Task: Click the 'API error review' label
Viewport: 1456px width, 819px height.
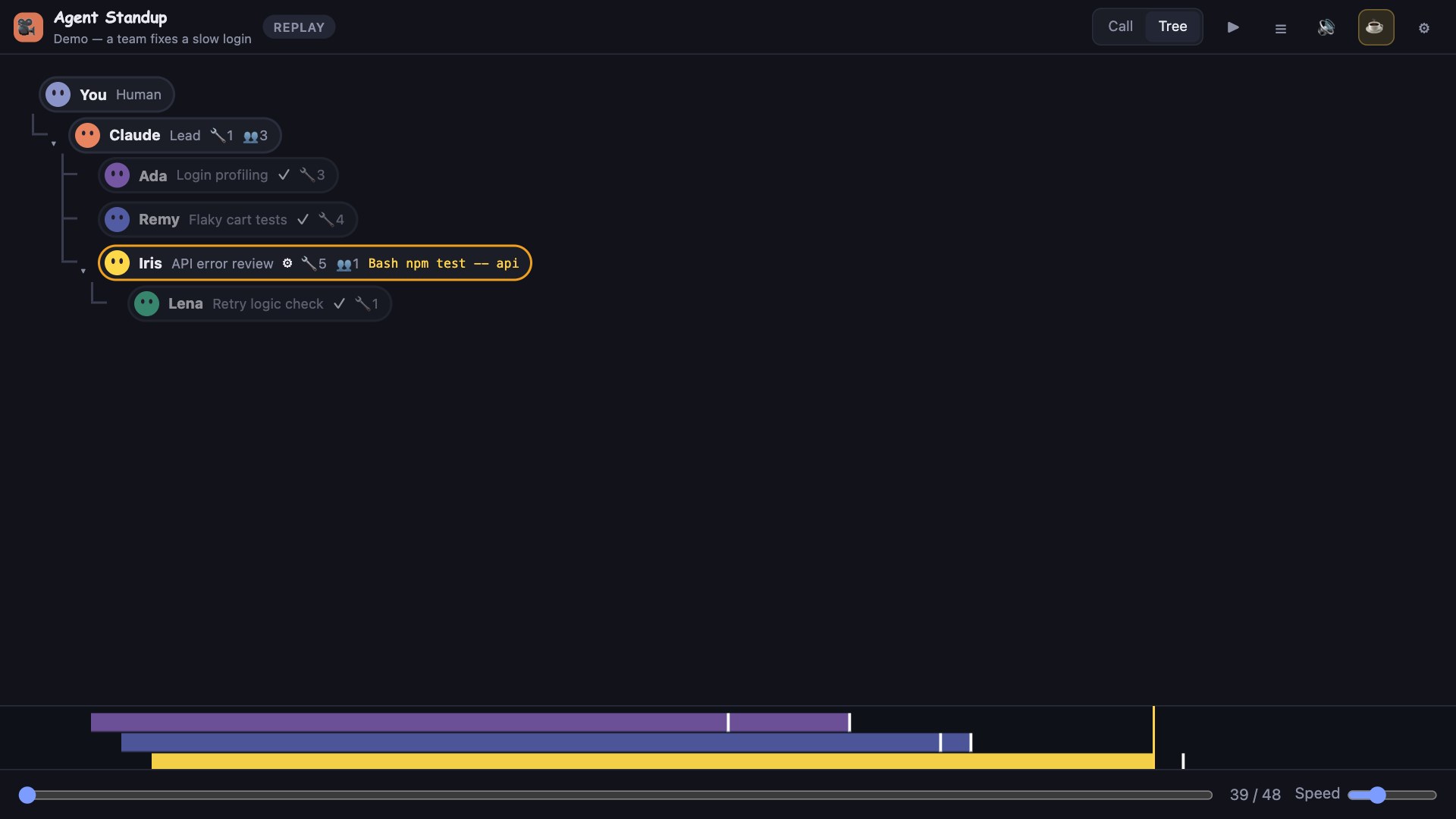Action: 222,264
